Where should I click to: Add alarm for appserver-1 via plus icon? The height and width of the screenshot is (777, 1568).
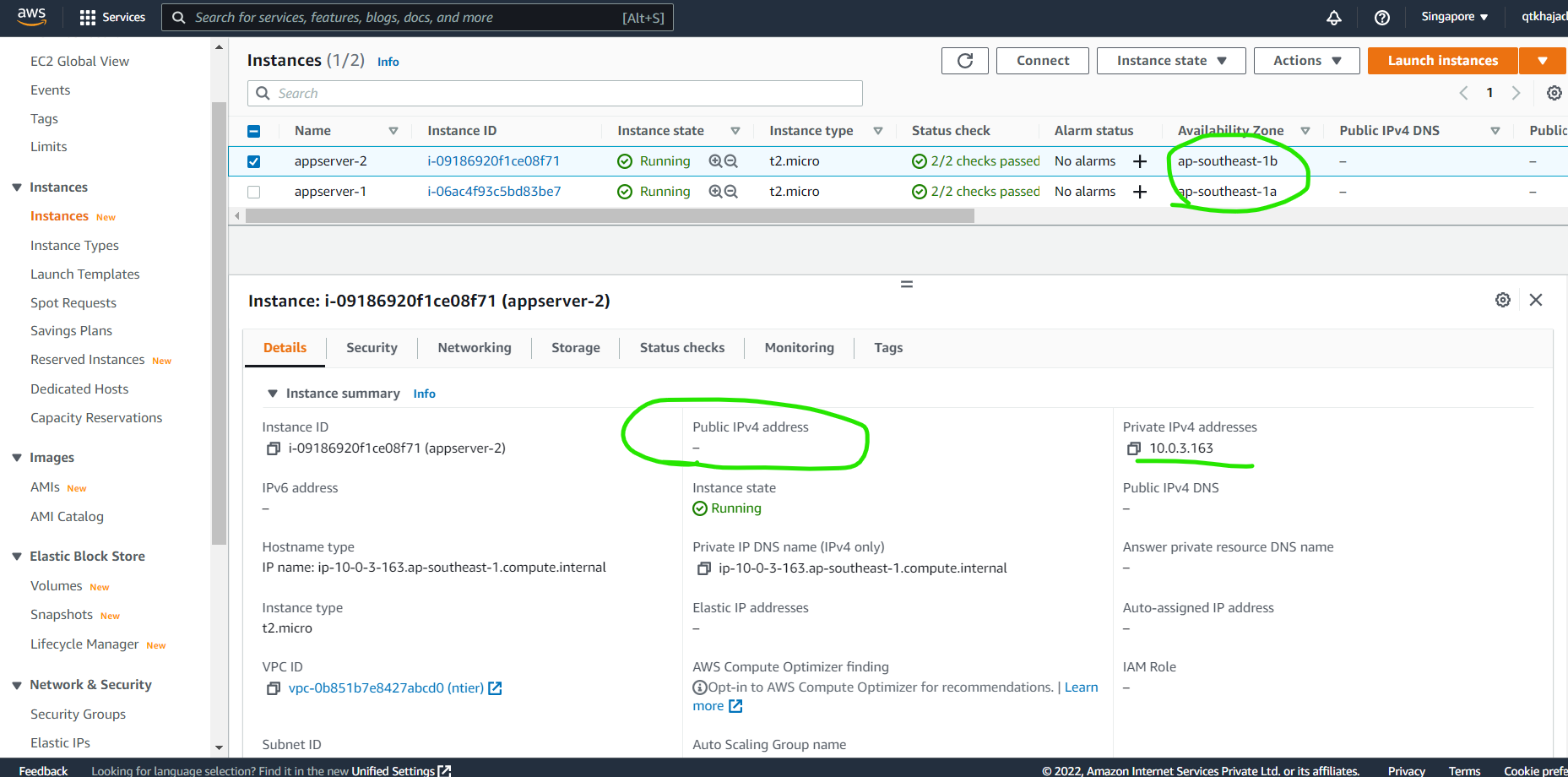tap(1140, 192)
